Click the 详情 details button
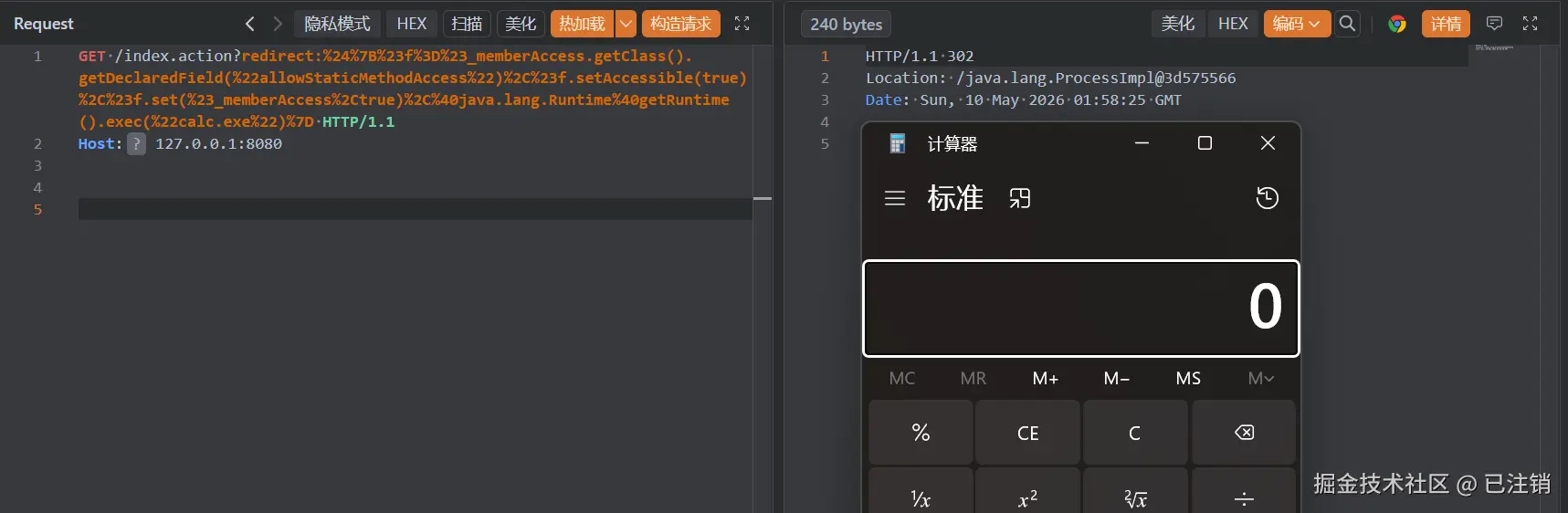This screenshot has height=513, width=1568. 1447,24
